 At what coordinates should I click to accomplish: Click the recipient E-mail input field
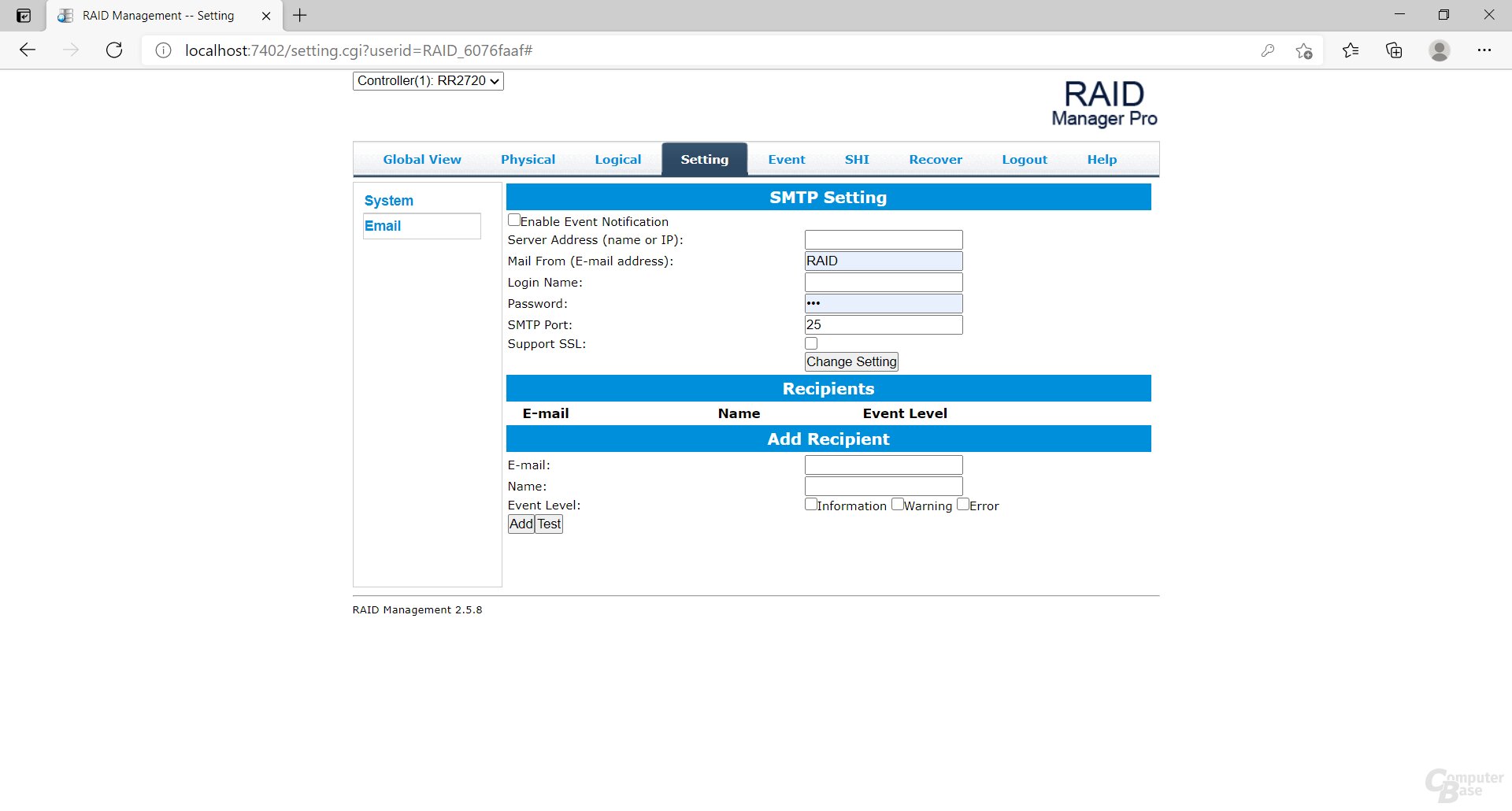click(x=884, y=465)
